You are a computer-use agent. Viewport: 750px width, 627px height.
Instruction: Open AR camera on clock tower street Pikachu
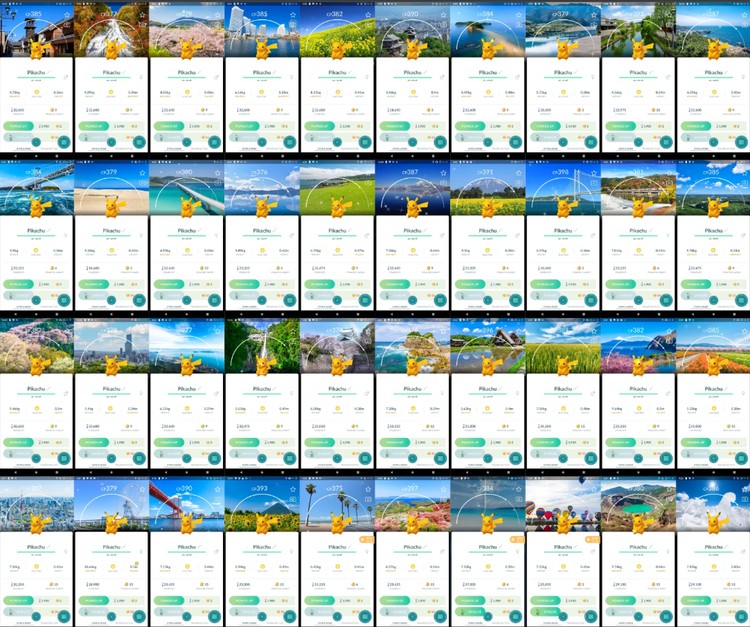(x=67, y=25)
